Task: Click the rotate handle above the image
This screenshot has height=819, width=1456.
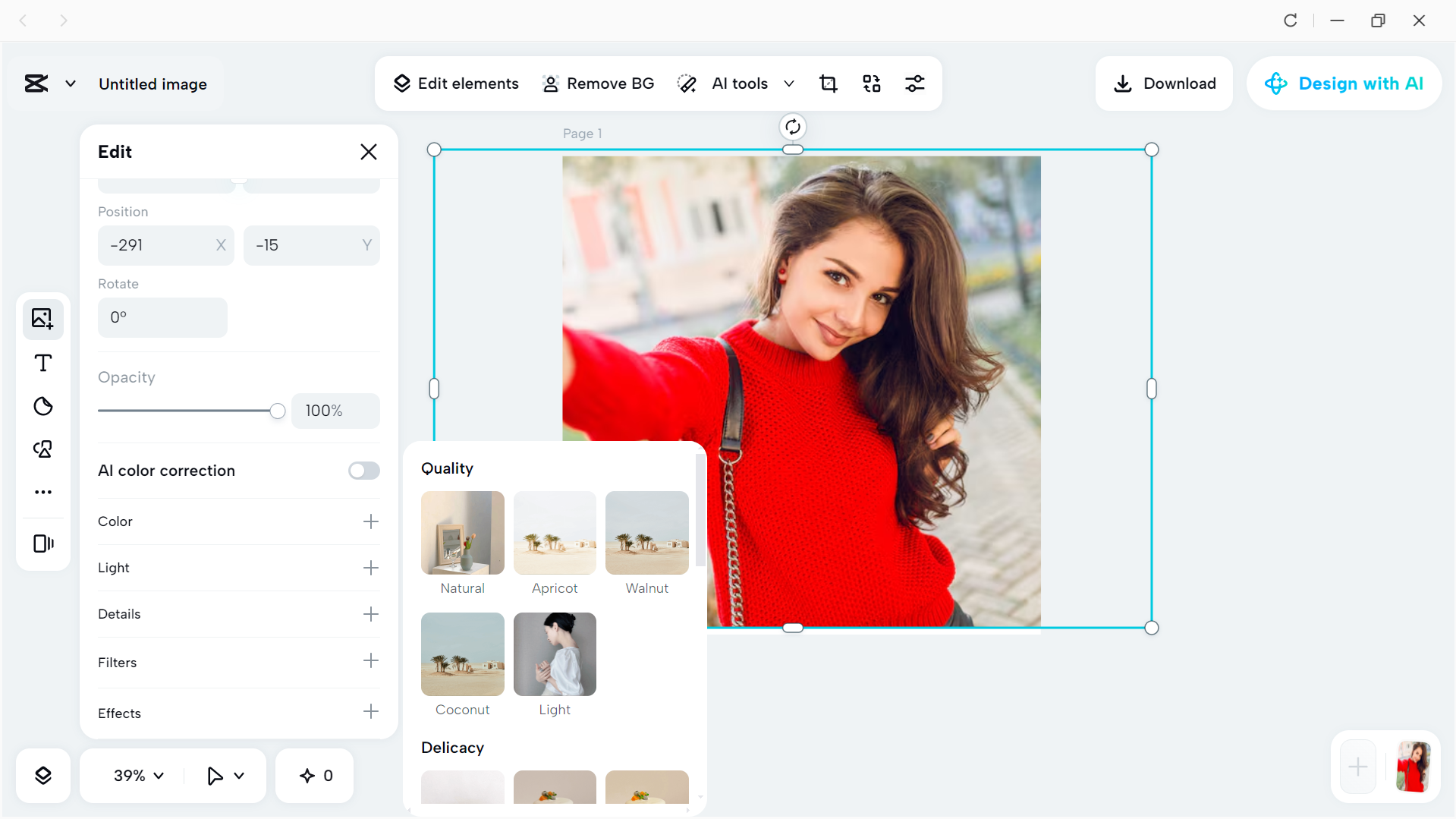Action: pyautogui.click(x=792, y=127)
